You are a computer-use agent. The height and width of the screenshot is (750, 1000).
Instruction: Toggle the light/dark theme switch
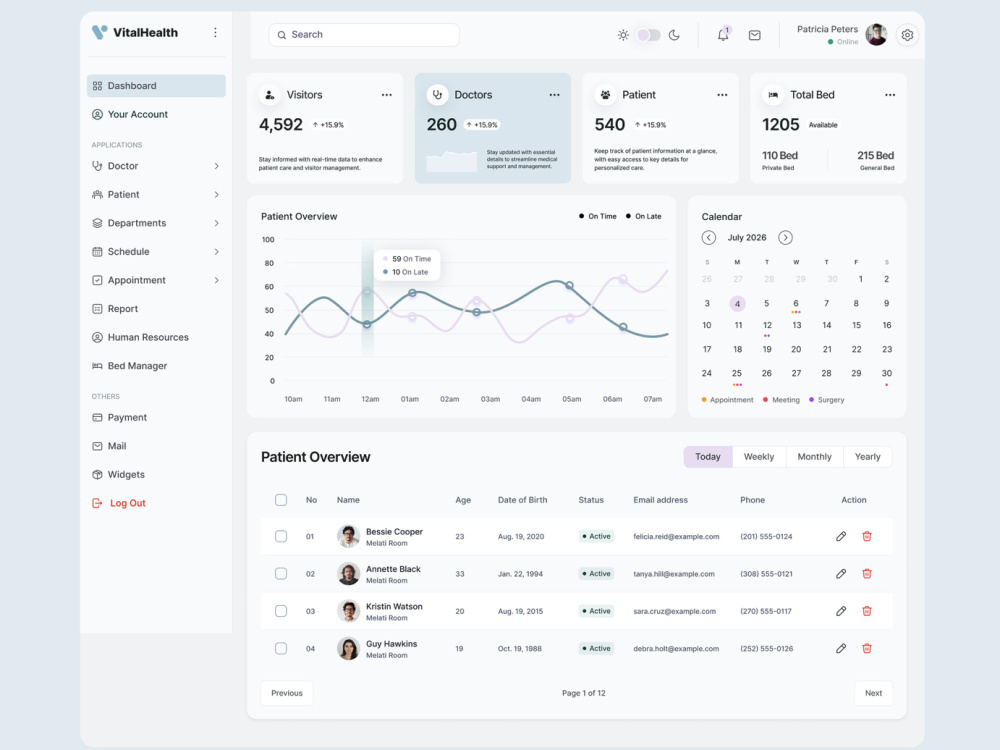649,35
